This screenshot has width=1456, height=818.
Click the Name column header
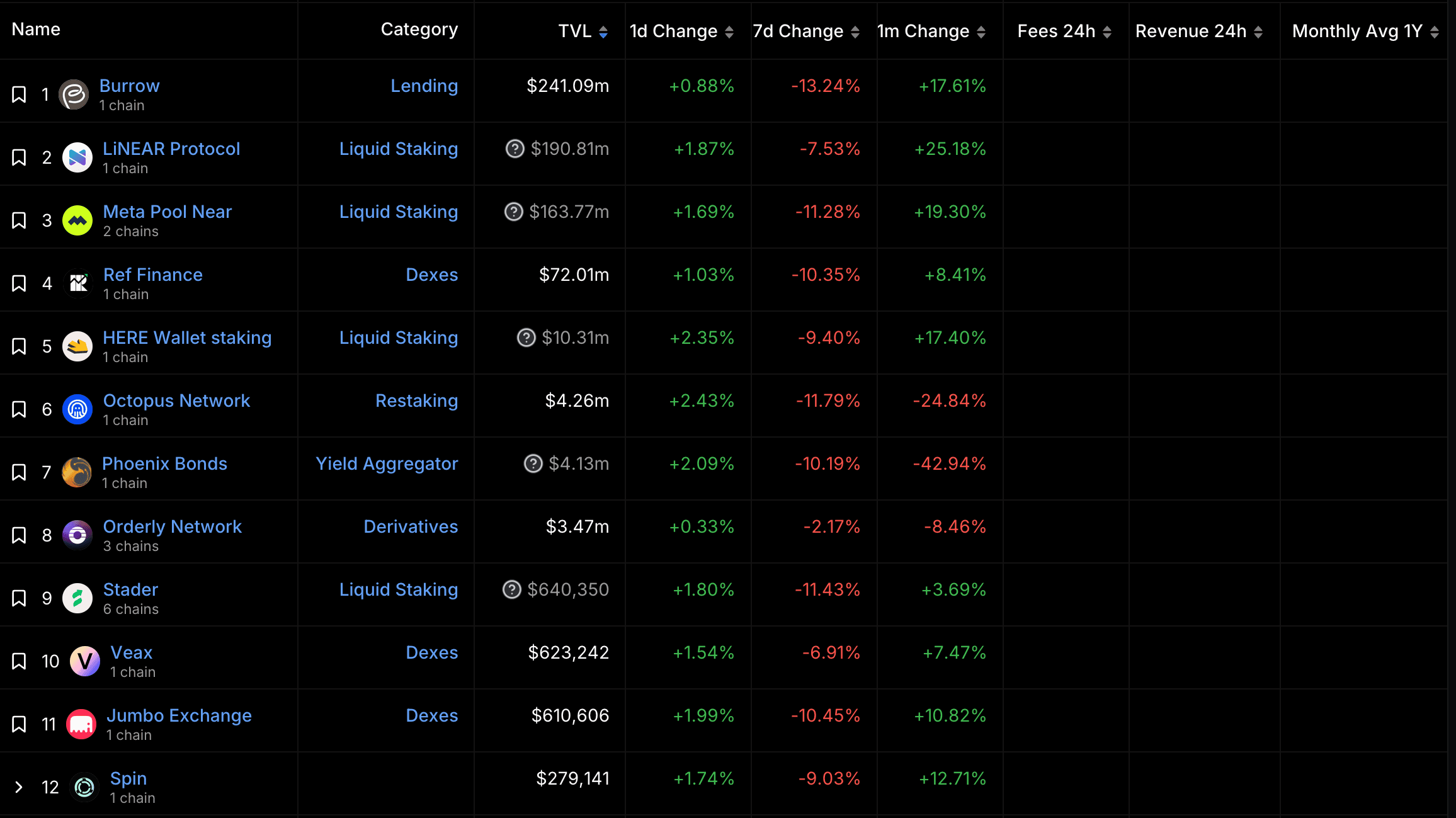[x=36, y=29]
